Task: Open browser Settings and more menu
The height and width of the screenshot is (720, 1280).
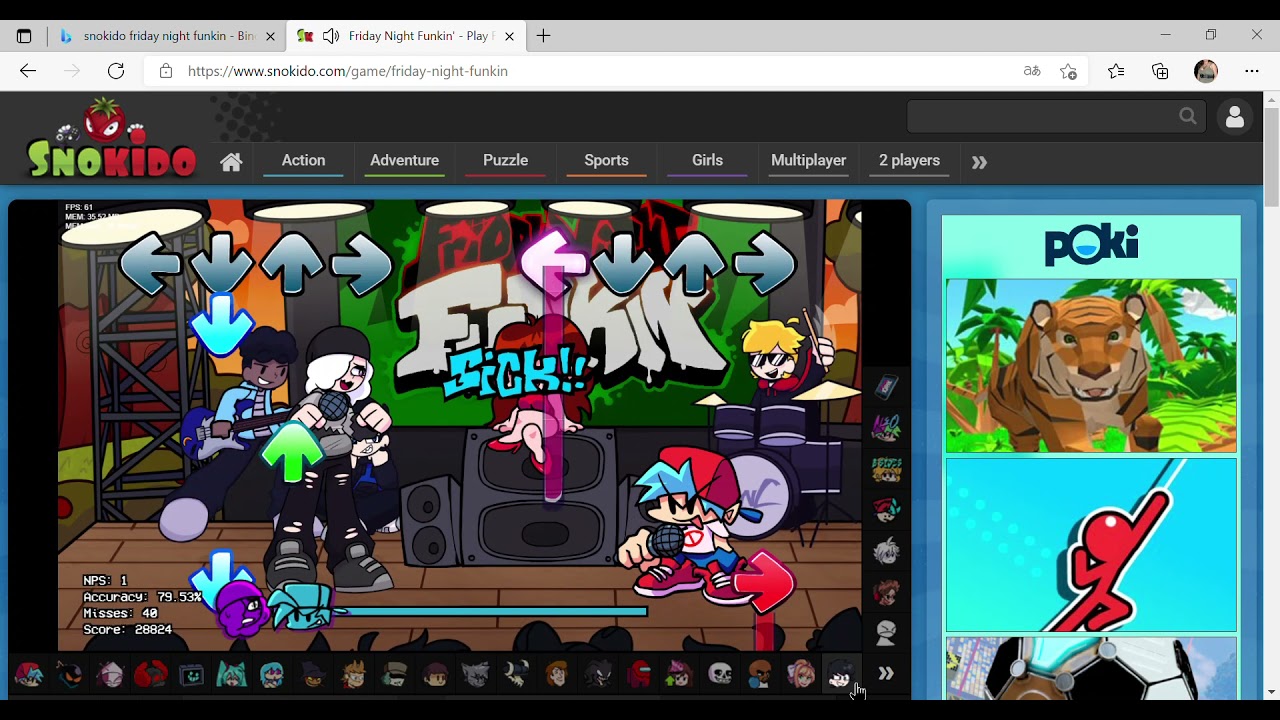Action: click(1252, 71)
